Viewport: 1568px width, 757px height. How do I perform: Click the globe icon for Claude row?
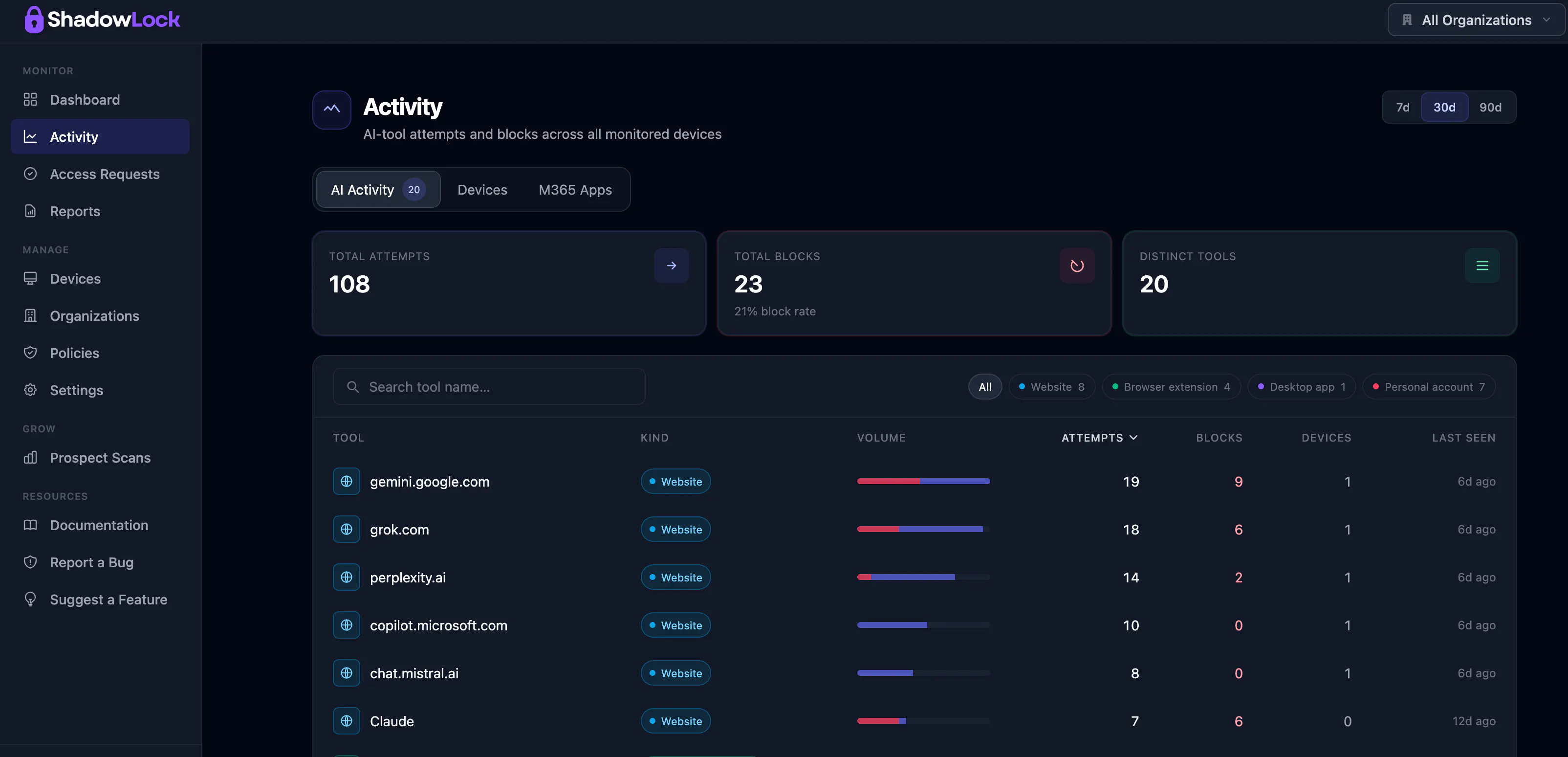347,721
